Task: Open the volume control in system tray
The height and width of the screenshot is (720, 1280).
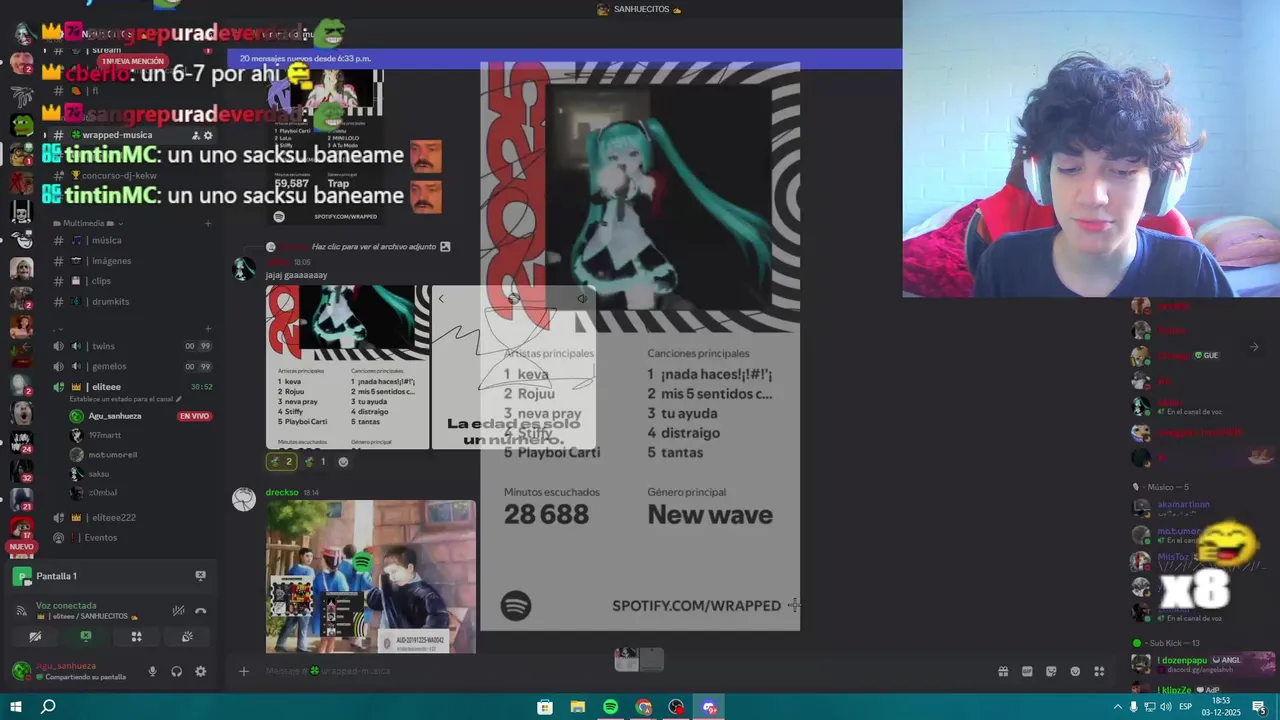Action: pyautogui.click(x=1166, y=707)
